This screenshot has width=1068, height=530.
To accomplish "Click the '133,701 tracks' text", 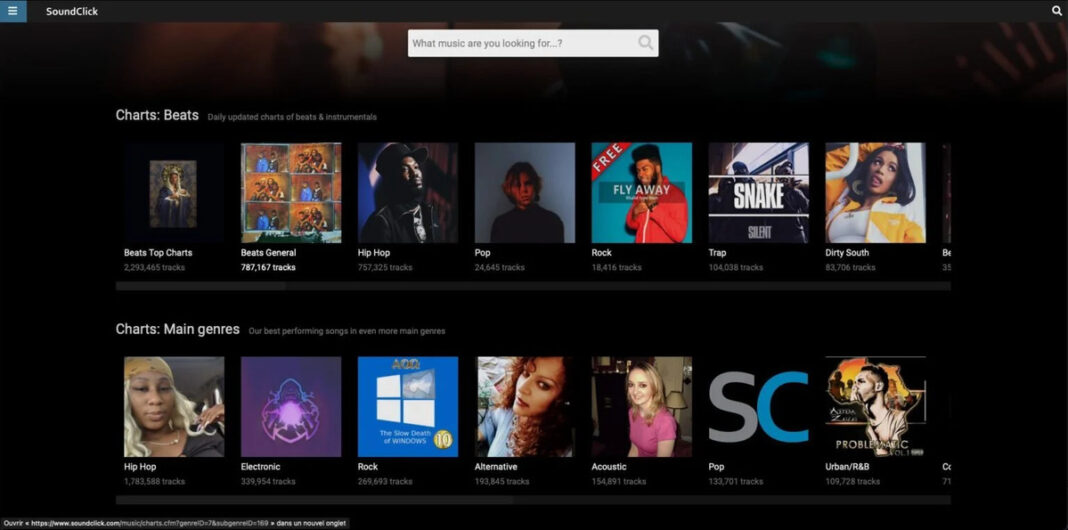I will click(736, 482).
